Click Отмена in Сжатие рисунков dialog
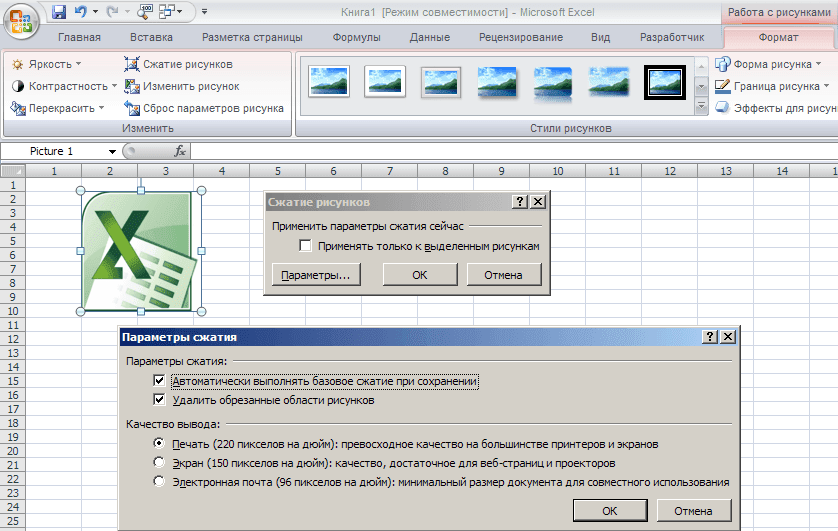Viewport: 838px width, 531px height. 503,275
